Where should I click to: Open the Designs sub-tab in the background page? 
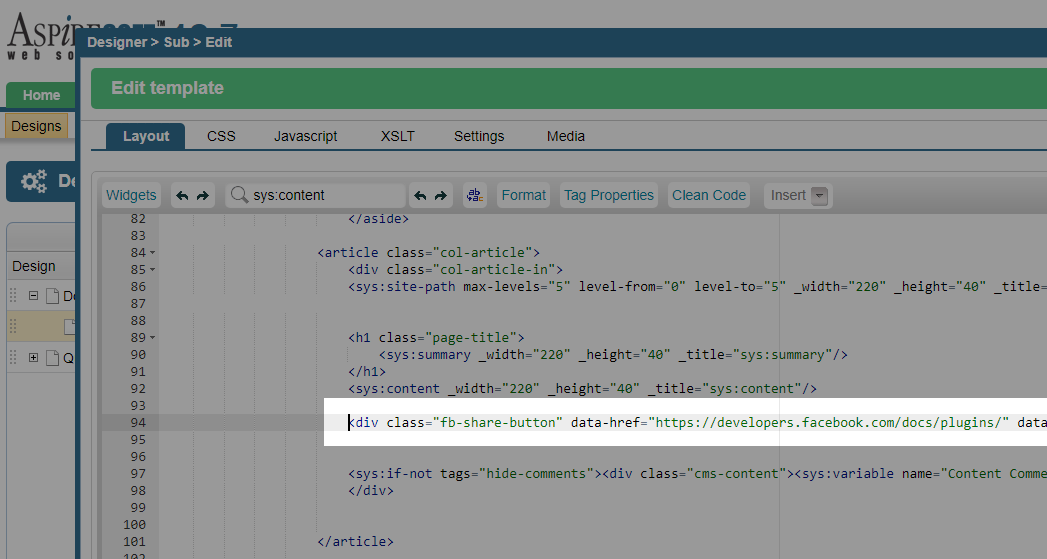coord(36,126)
